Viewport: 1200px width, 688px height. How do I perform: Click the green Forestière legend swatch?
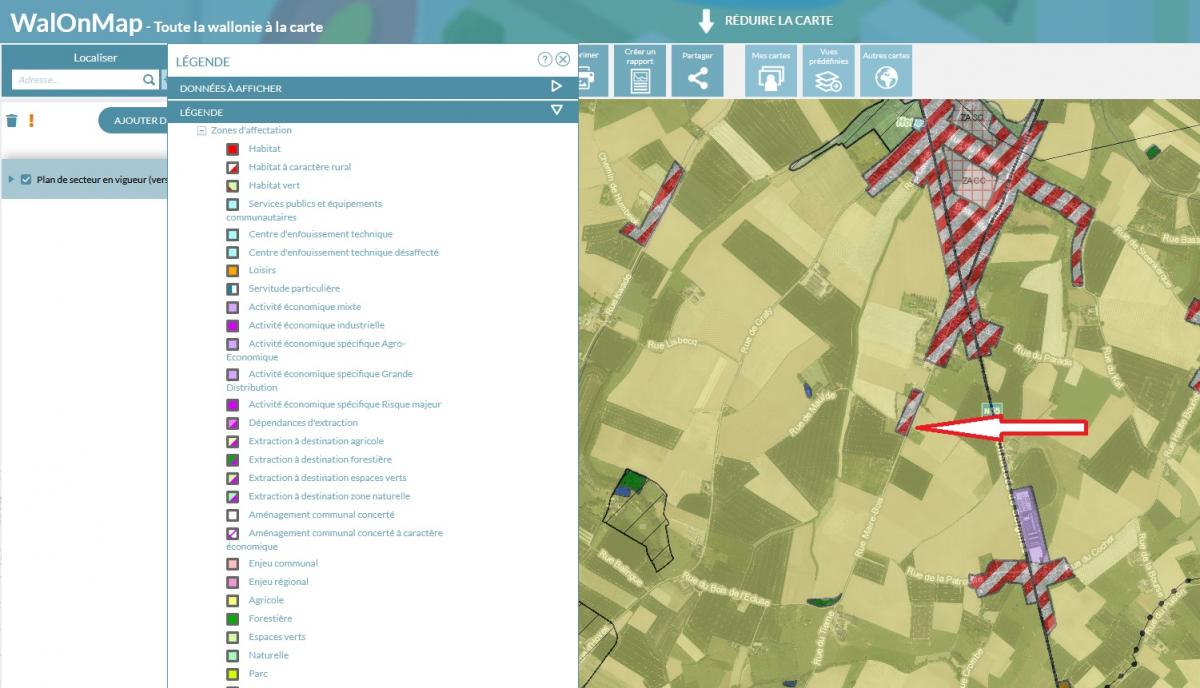click(232, 619)
